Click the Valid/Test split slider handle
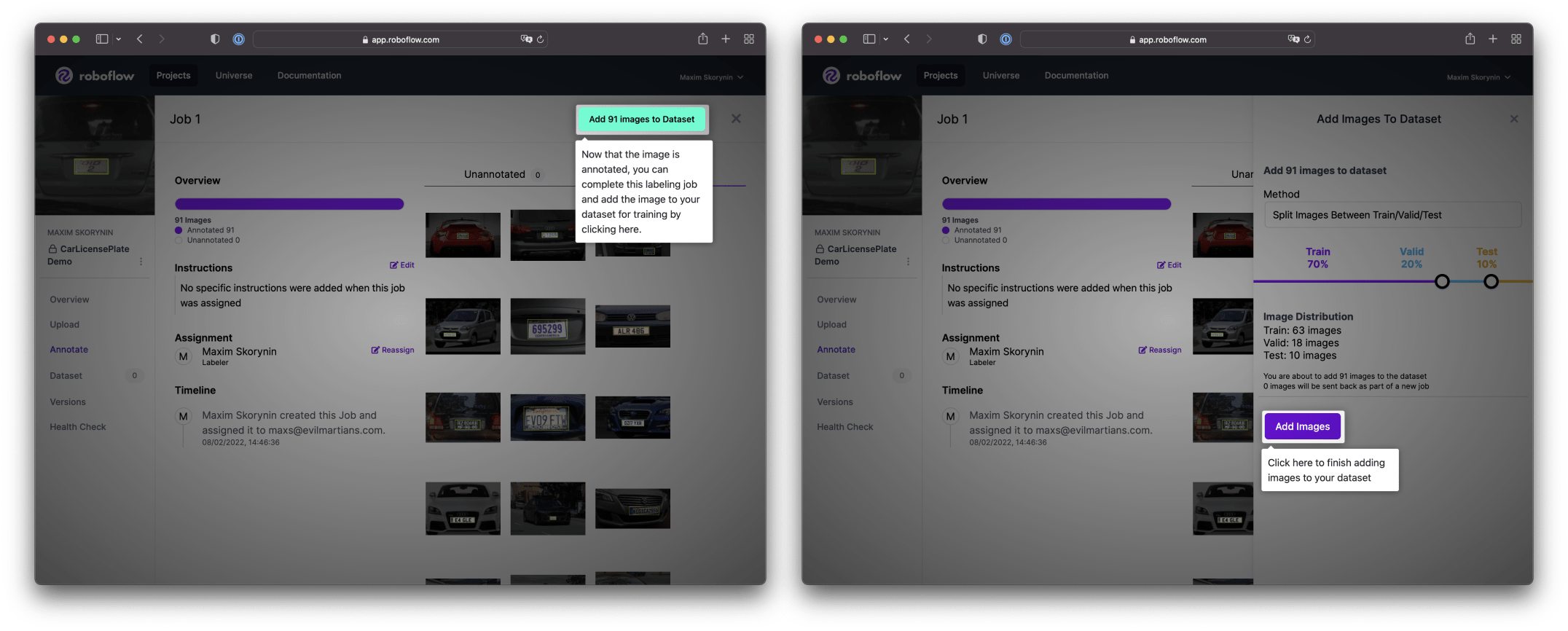The height and width of the screenshot is (631, 1568). click(1491, 281)
